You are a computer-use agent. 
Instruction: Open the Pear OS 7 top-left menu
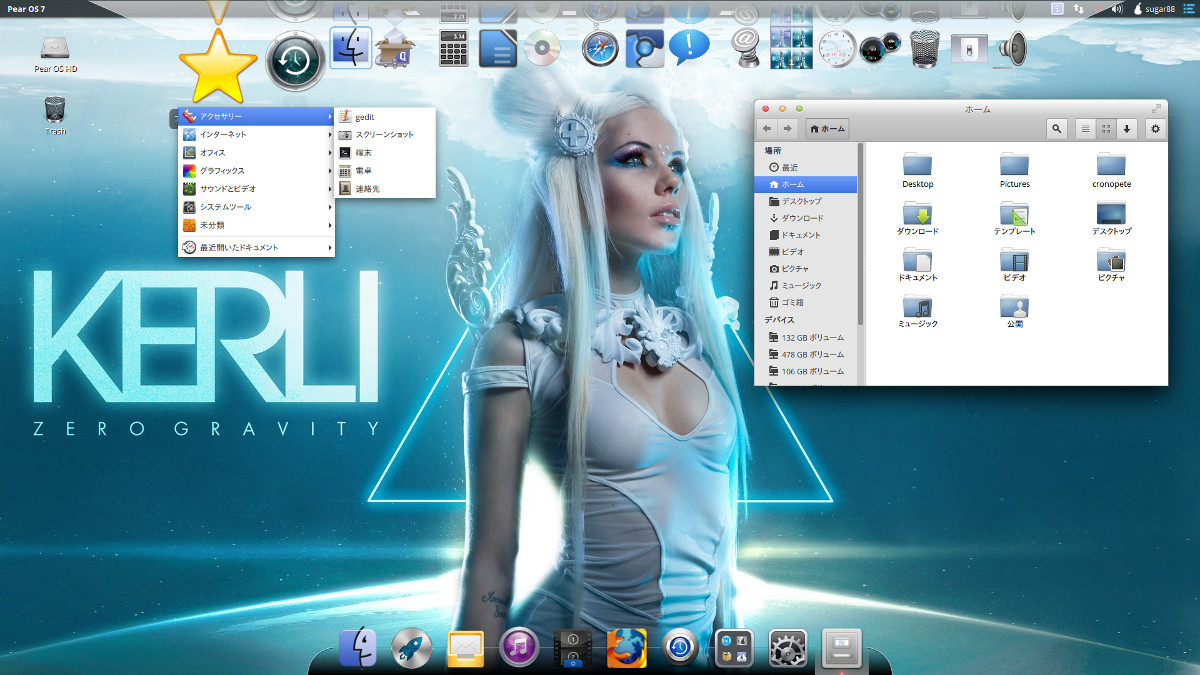(x=27, y=8)
